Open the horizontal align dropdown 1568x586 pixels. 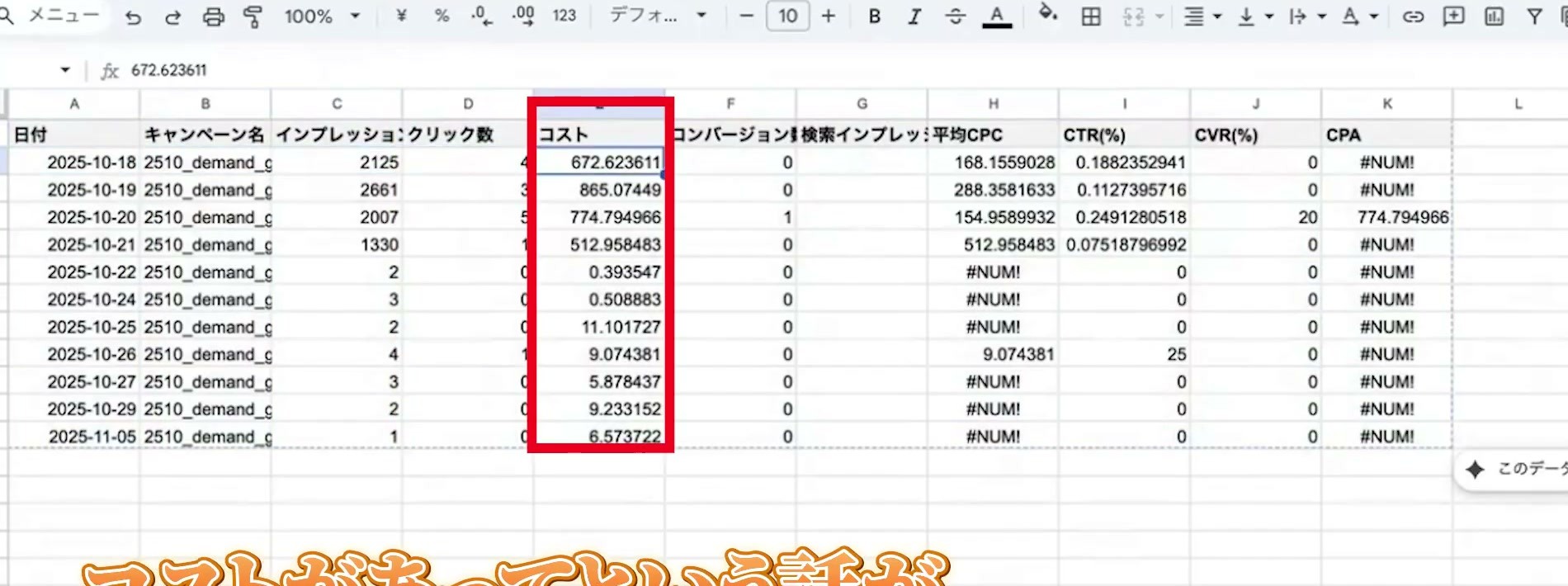1202,17
